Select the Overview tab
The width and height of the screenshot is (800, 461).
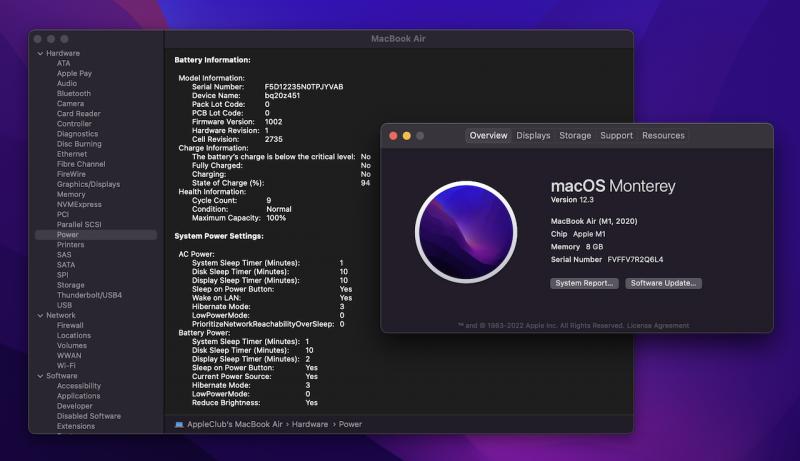(x=488, y=136)
